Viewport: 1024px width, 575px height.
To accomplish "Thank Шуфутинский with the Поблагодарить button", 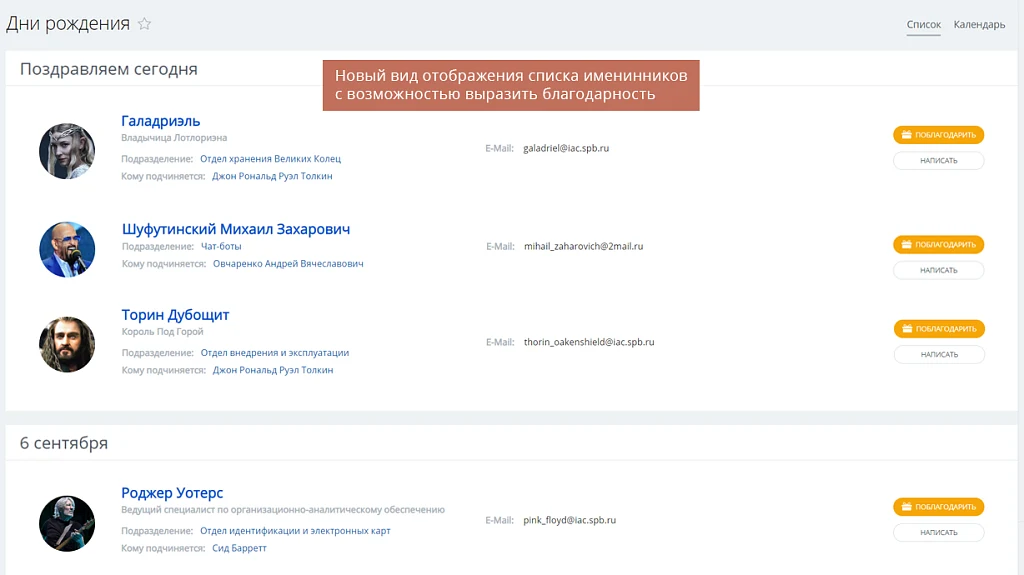I will click(x=938, y=244).
